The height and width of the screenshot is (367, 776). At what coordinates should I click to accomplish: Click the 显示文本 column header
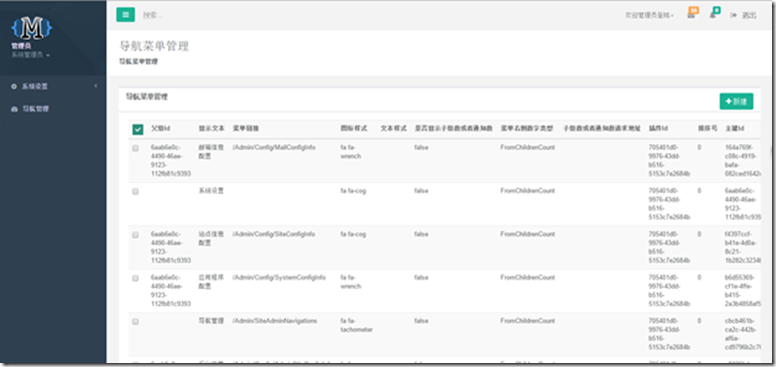(211, 128)
